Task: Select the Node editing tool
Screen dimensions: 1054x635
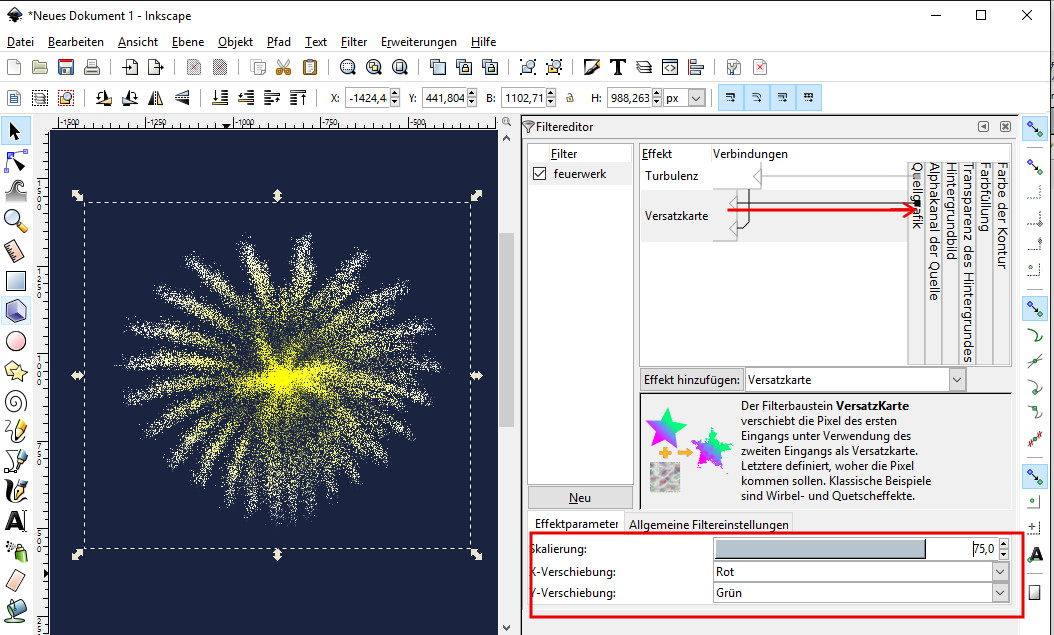Action: point(16,160)
